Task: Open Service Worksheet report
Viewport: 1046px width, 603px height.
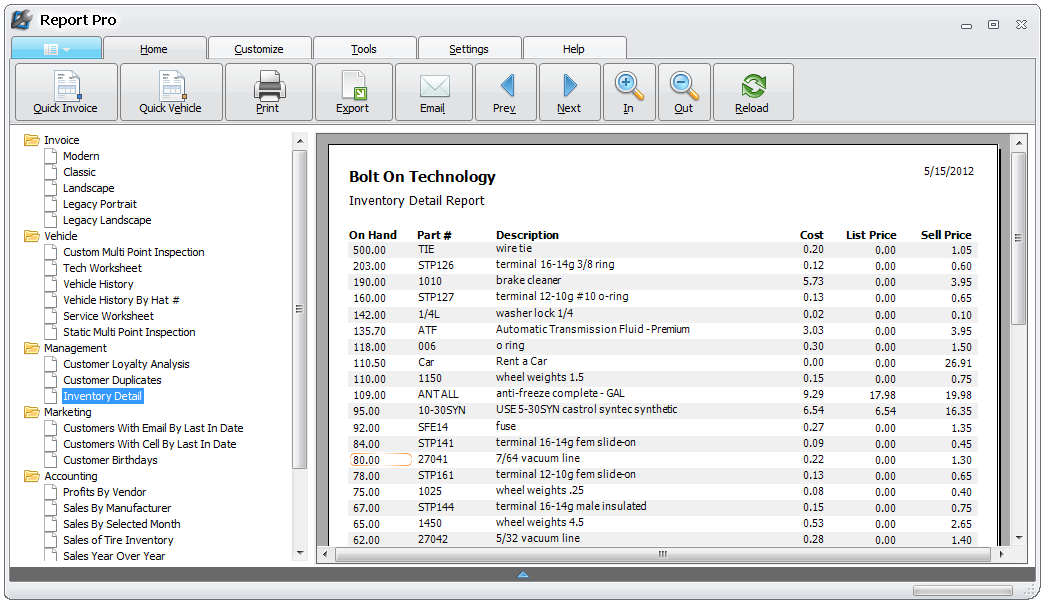Action: [109, 316]
